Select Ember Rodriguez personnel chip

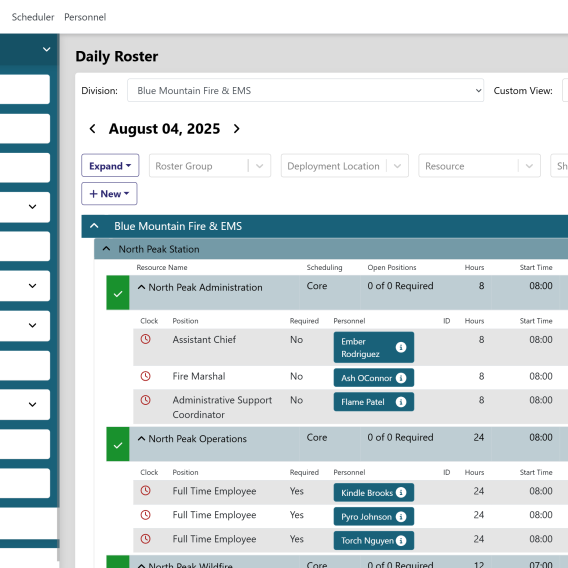[373, 347]
